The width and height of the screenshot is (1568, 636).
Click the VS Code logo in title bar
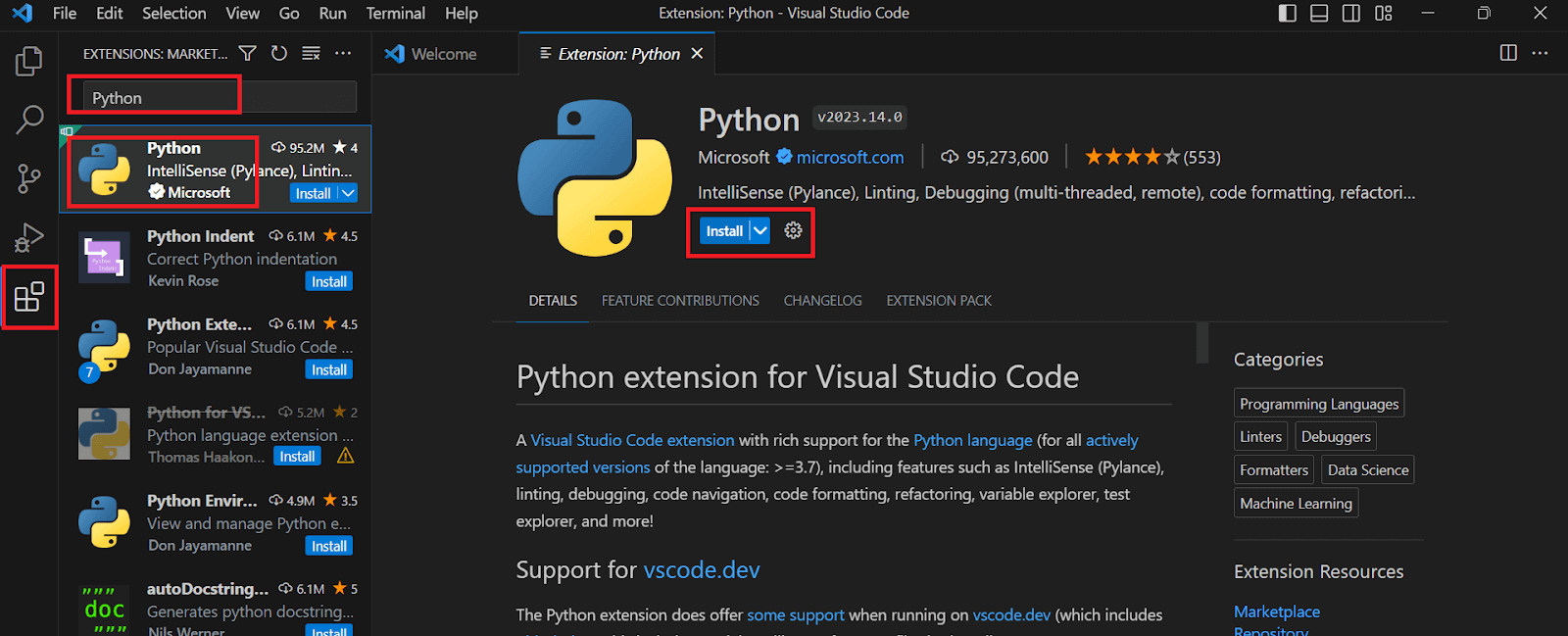click(22, 13)
